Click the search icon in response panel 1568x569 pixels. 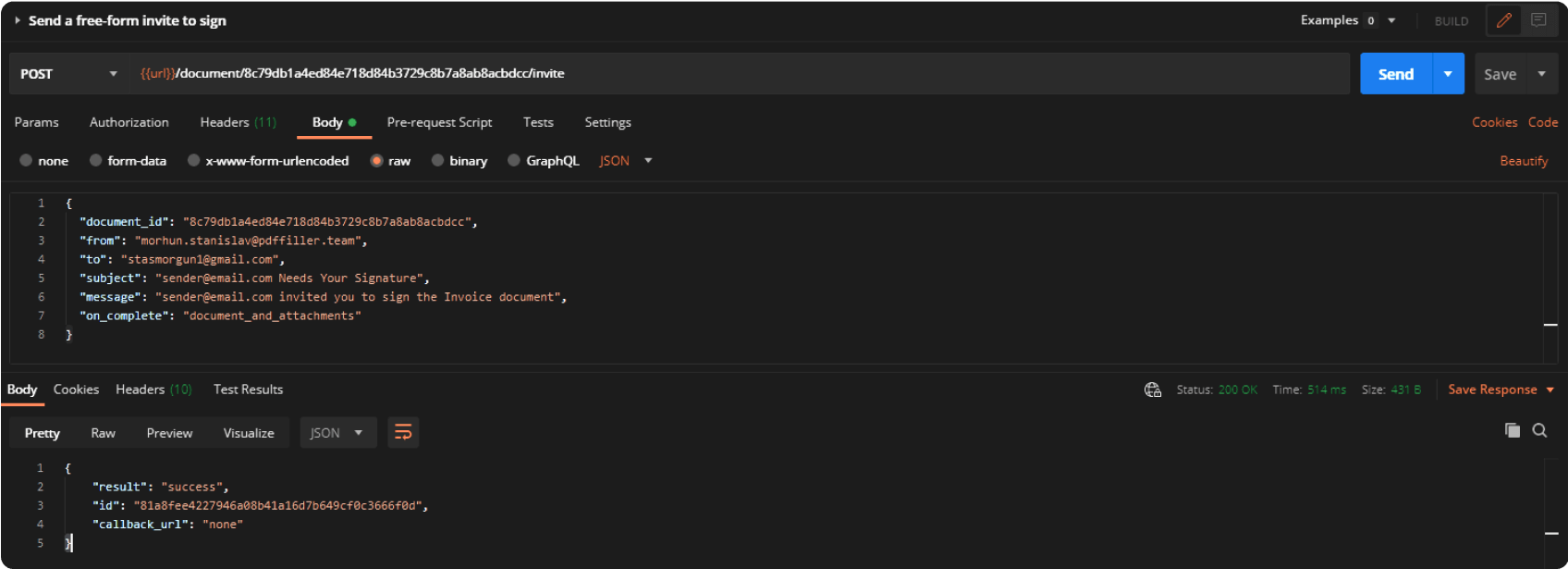click(x=1539, y=430)
